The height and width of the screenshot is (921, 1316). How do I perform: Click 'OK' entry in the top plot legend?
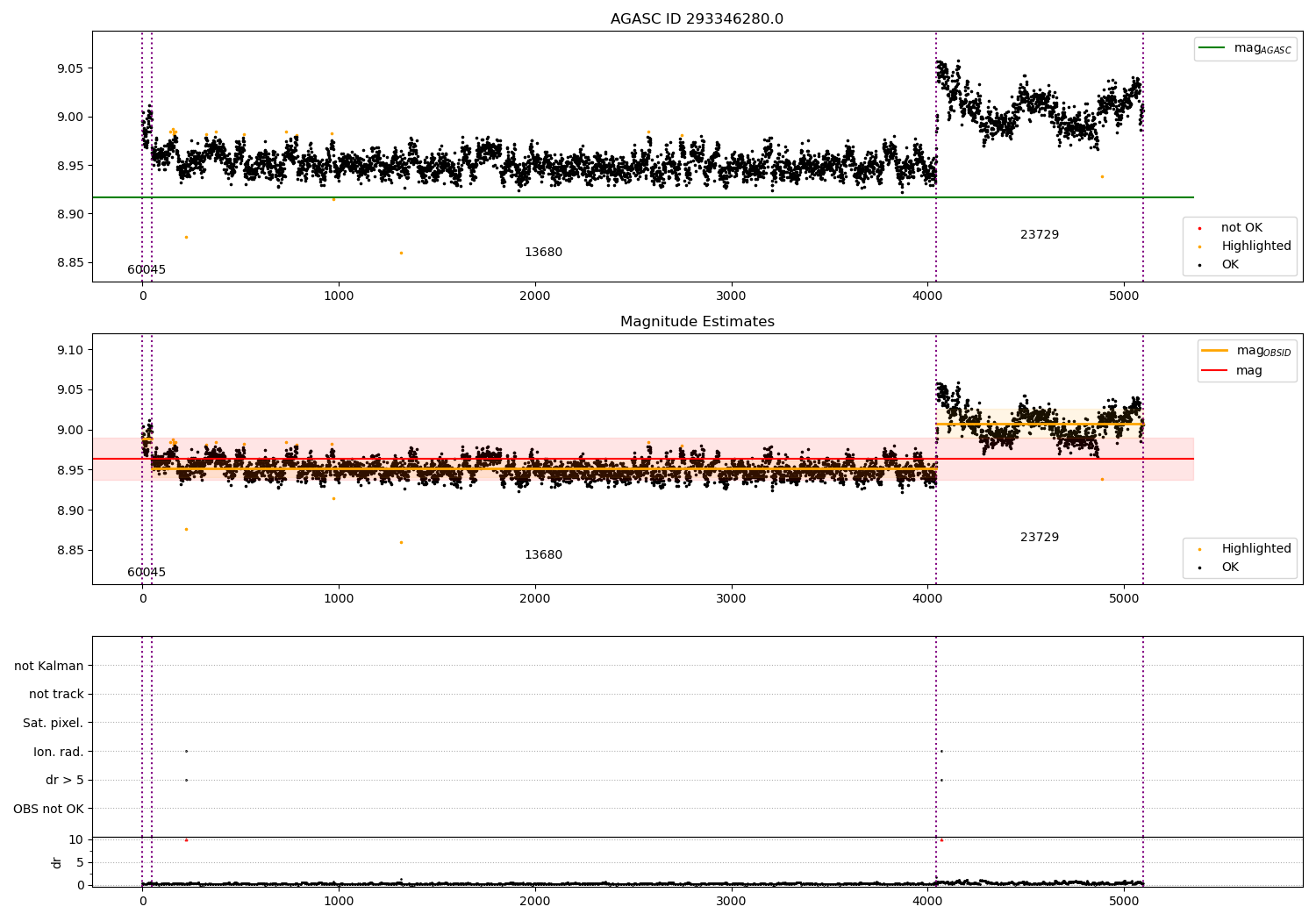coord(1230,265)
